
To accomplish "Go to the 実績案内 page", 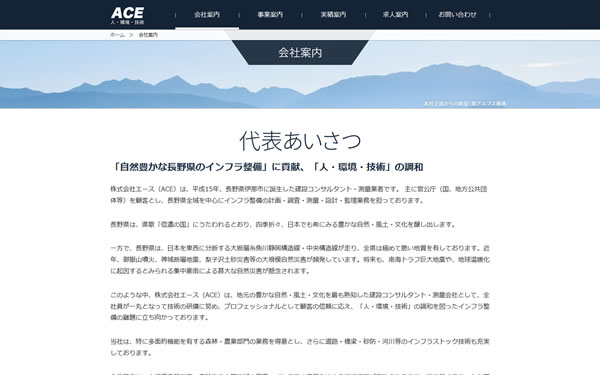I will (x=333, y=15).
